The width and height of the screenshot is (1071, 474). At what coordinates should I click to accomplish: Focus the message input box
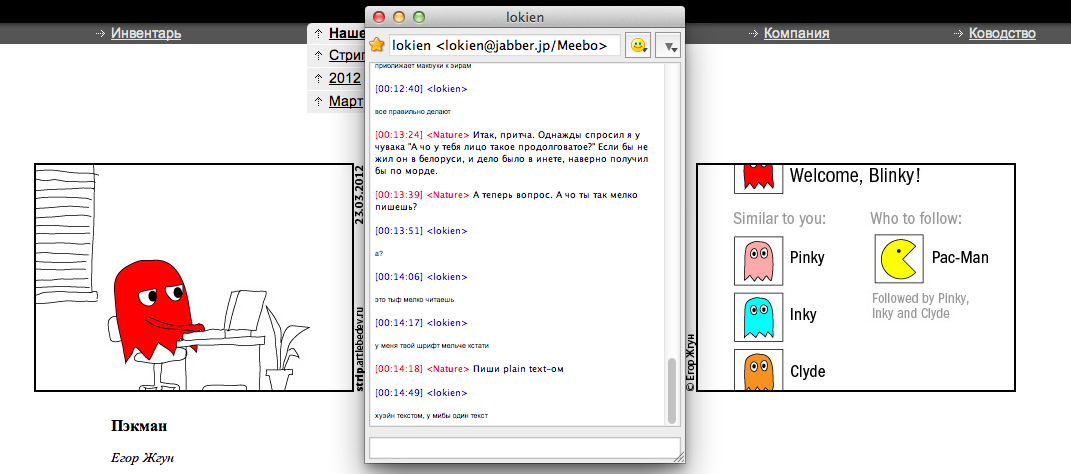click(x=523, y=447)
